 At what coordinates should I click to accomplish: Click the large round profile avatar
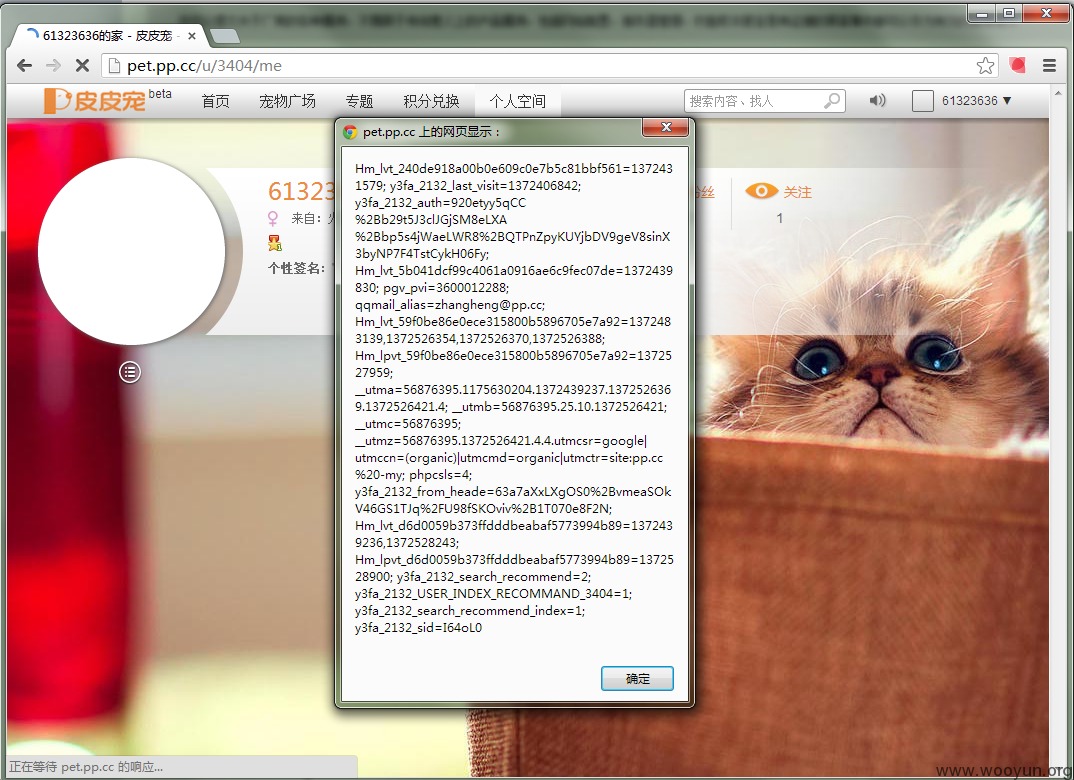[x=132, y=251]
